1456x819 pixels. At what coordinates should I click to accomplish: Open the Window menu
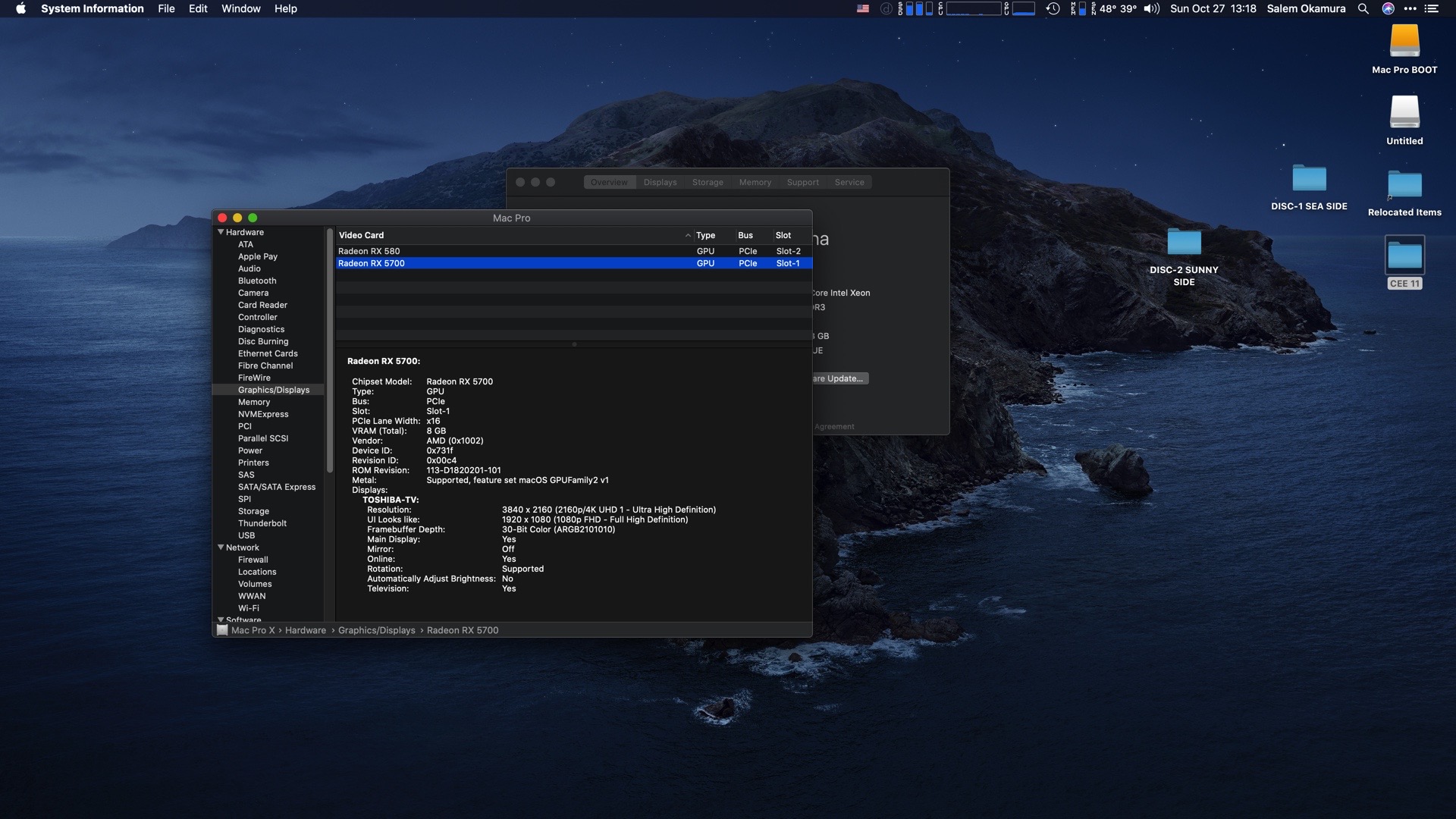(x=241, y=8)
